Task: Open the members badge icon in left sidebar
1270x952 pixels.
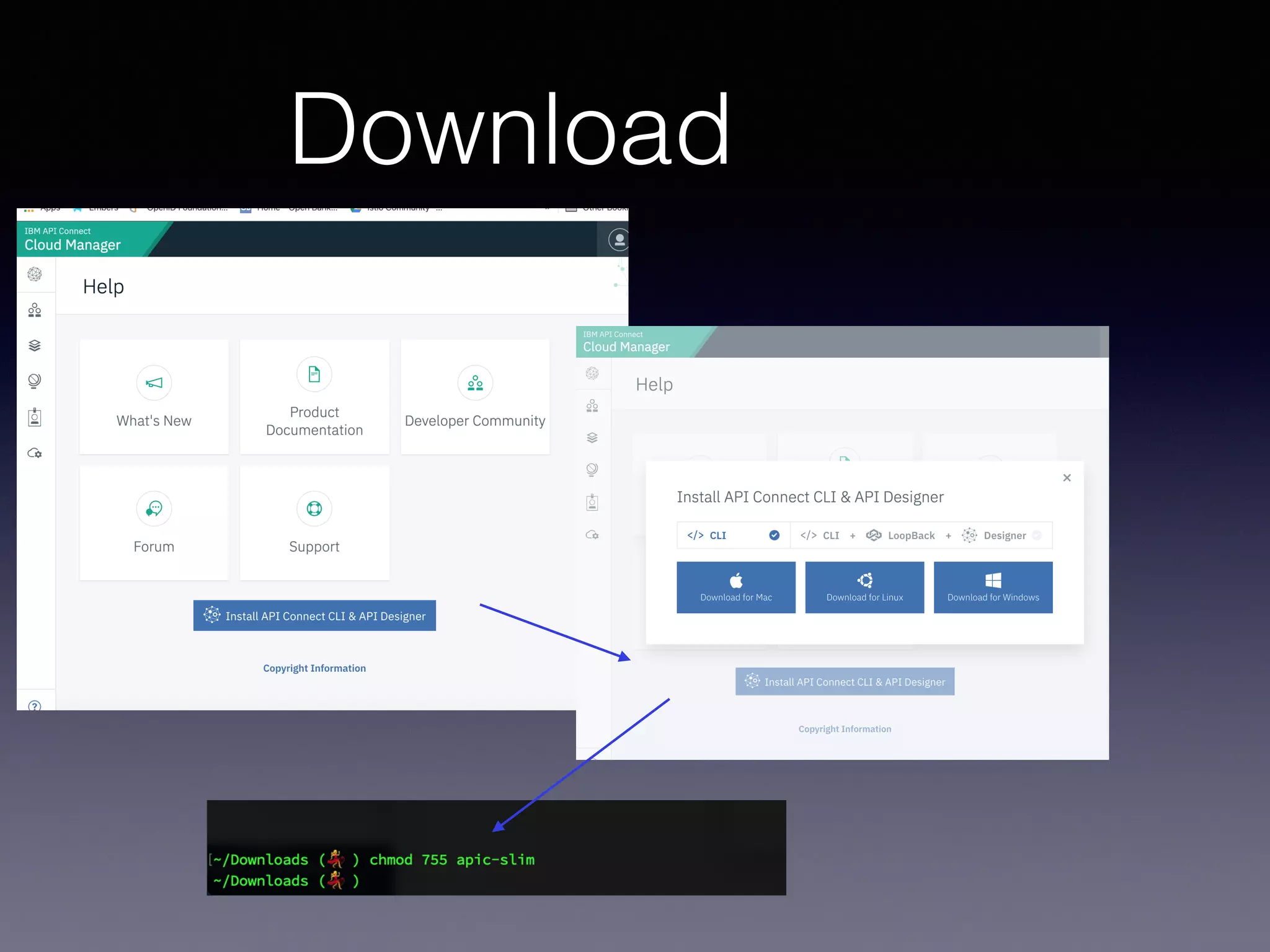Action: coord(35,417)
